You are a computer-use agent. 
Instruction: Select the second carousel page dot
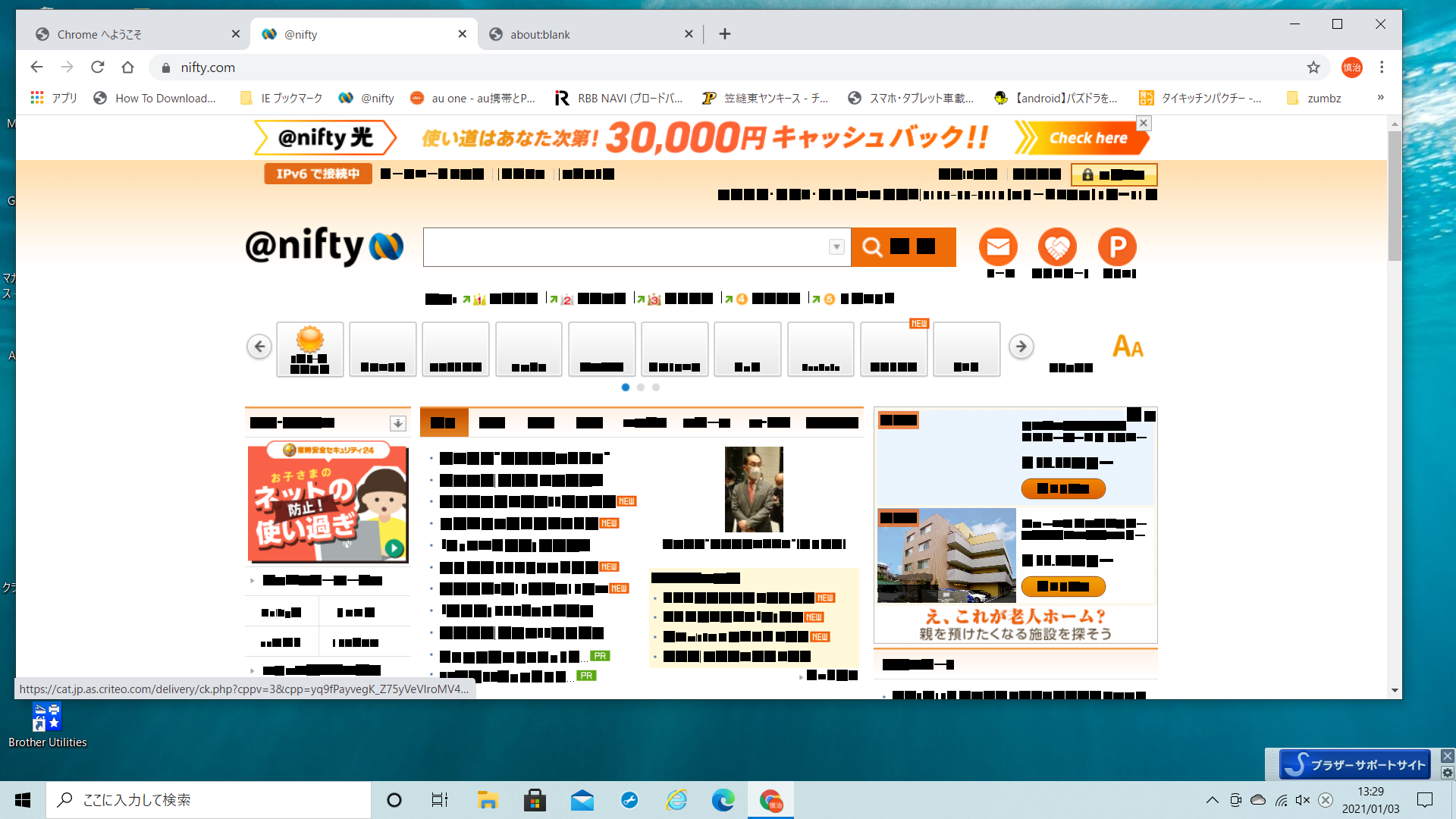click(x=641, y=388)
